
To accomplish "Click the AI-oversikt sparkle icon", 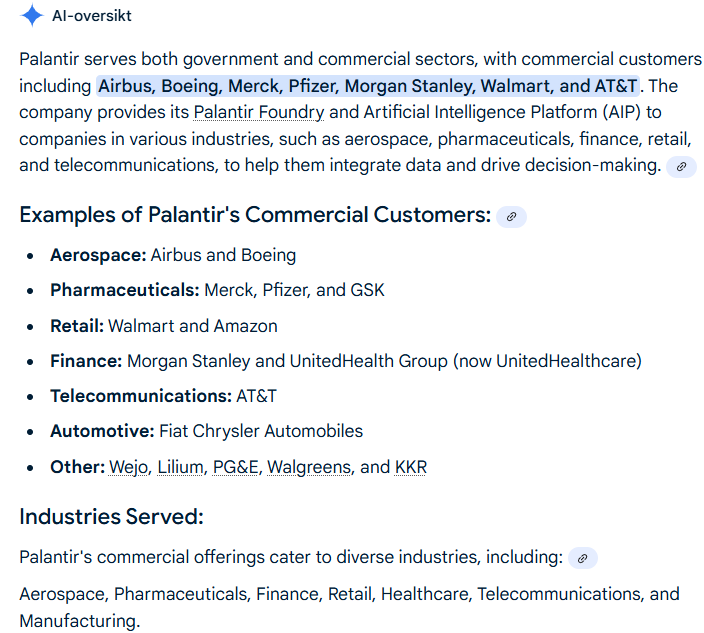I will pyautogui.click(x=32, y=16).
